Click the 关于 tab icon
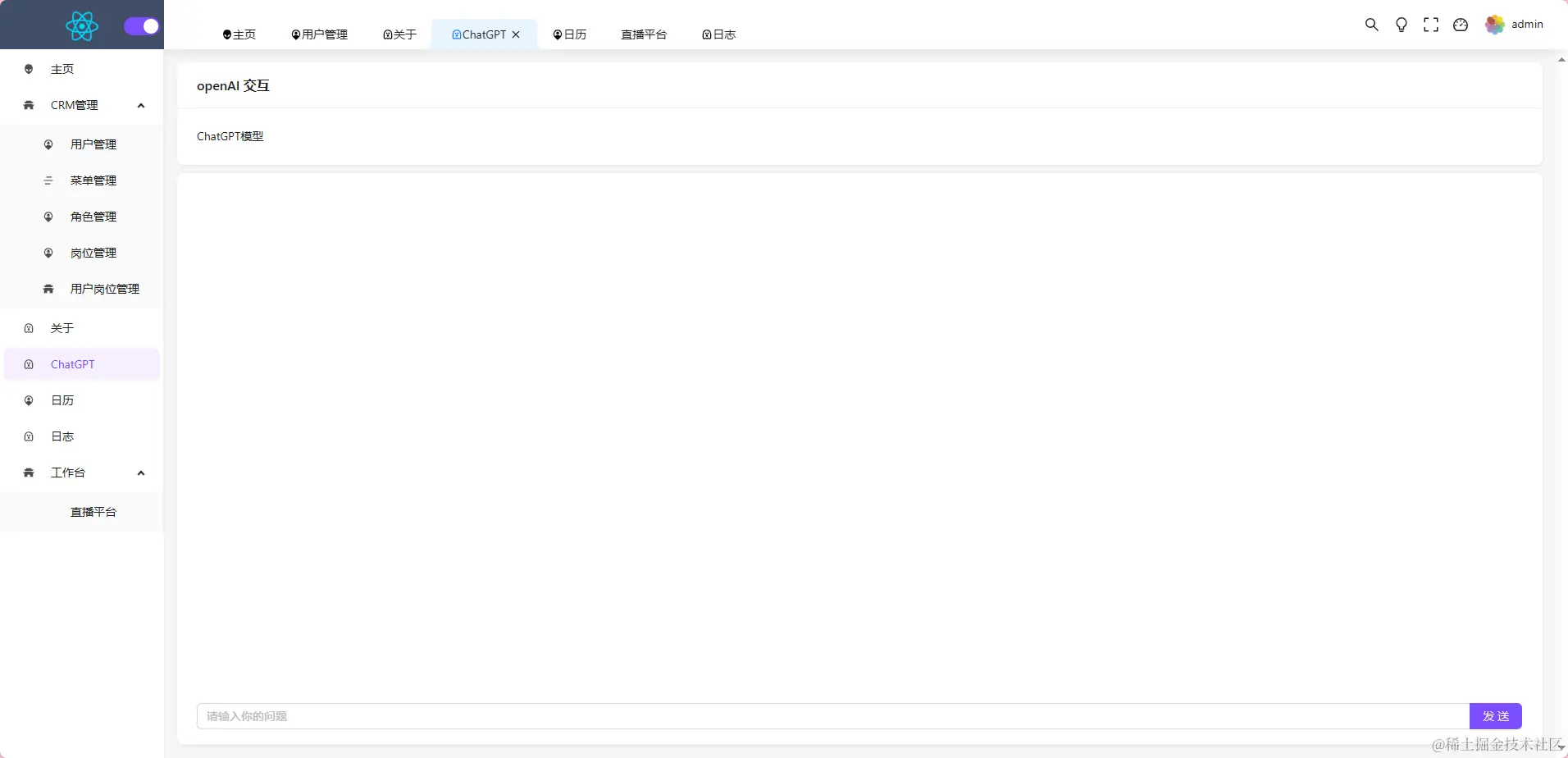Image resolution: width=1568 pixels, height=758 pixels. [388, 34]
